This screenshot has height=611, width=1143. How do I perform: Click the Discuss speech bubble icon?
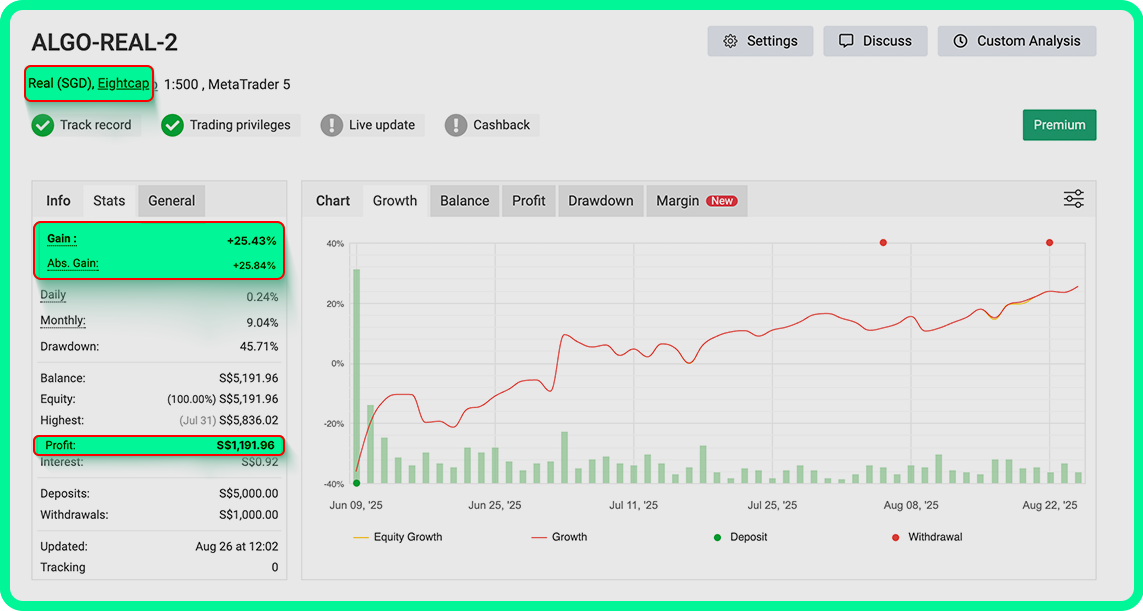click(x=846, y=41)
